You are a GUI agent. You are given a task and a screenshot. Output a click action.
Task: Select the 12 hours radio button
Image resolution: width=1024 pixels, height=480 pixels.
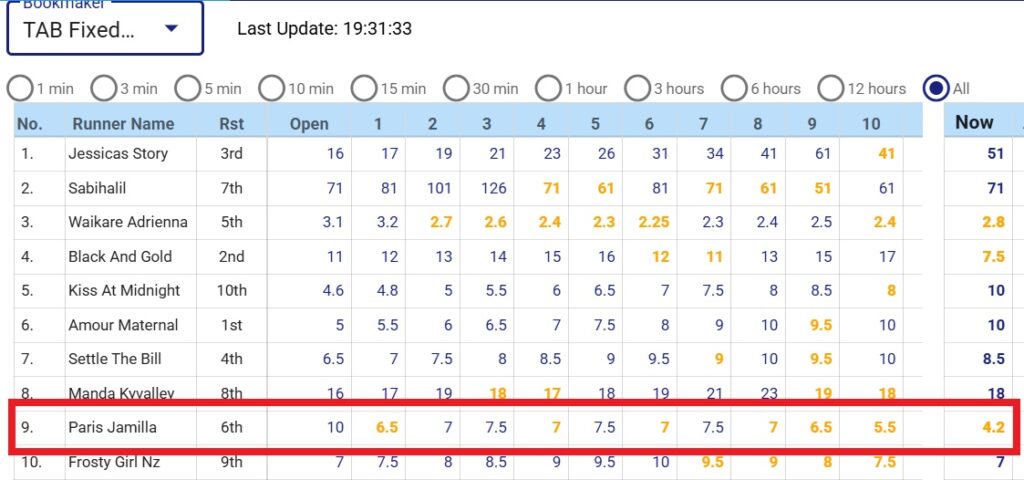click(x=832, y=88)
